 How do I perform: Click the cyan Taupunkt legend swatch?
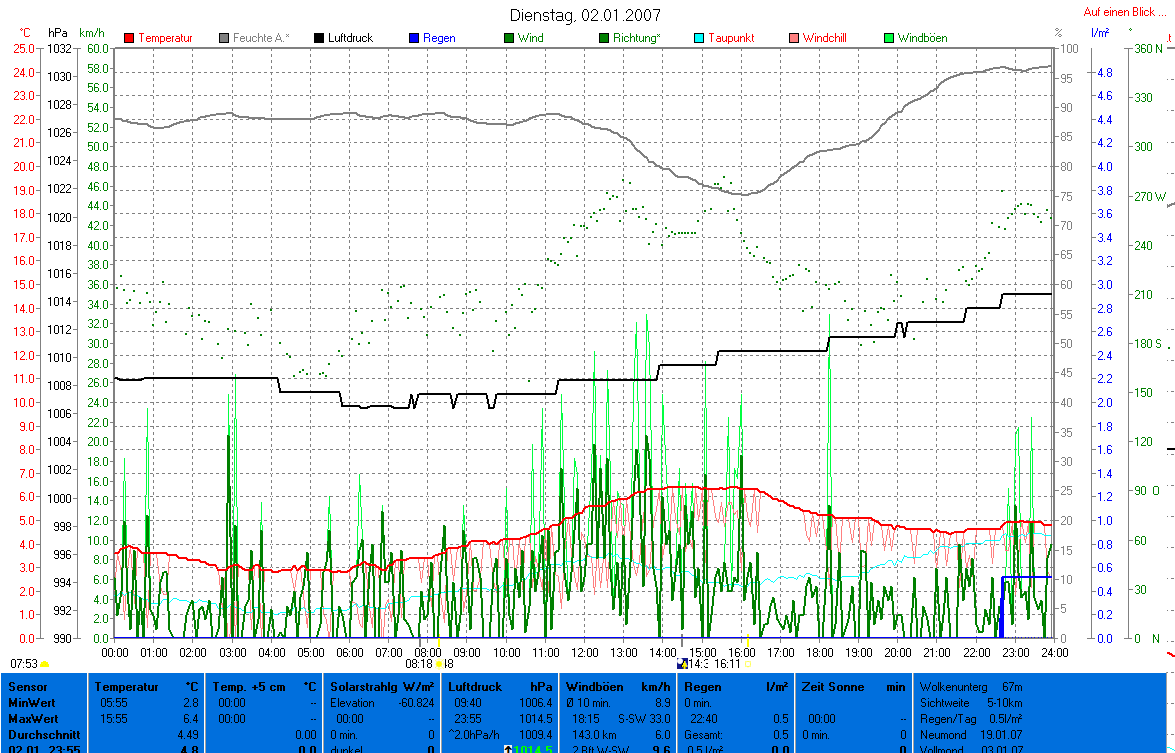click(x=700, y=38)
